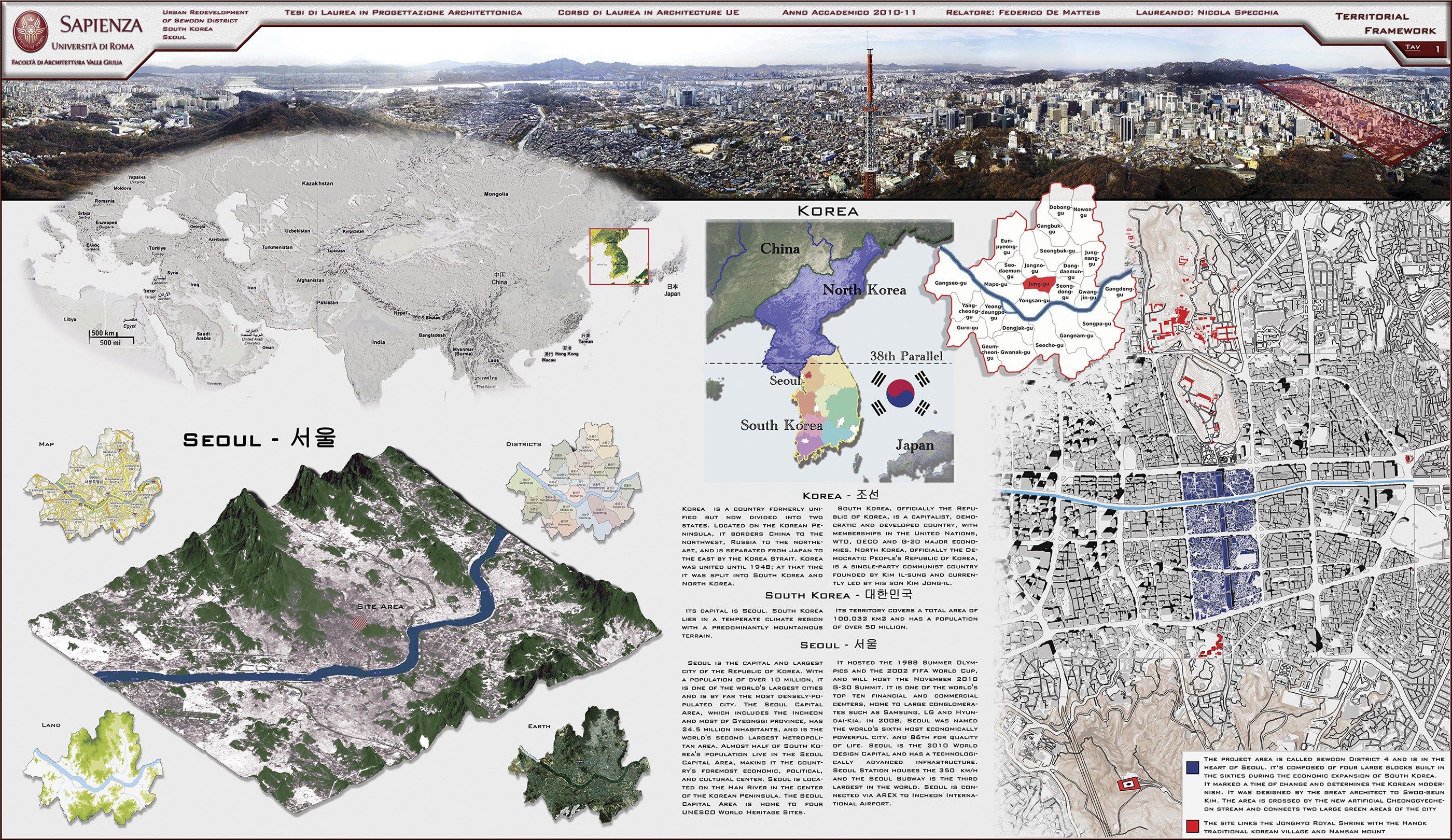
Task: Click the red square marker on Namsan mount
Action: click(1129, 783)
